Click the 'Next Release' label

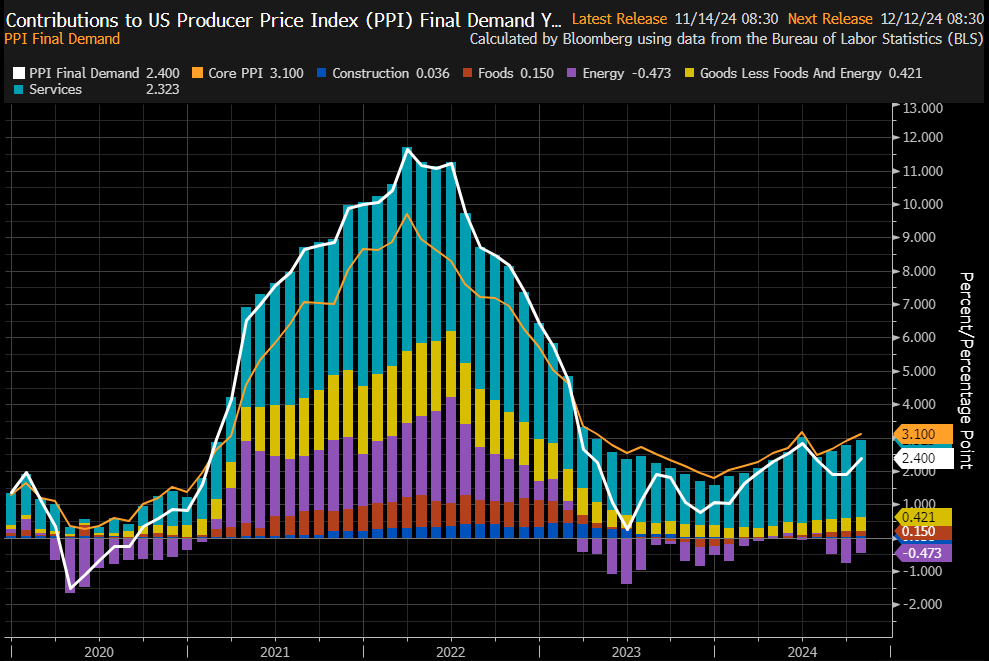830,20
